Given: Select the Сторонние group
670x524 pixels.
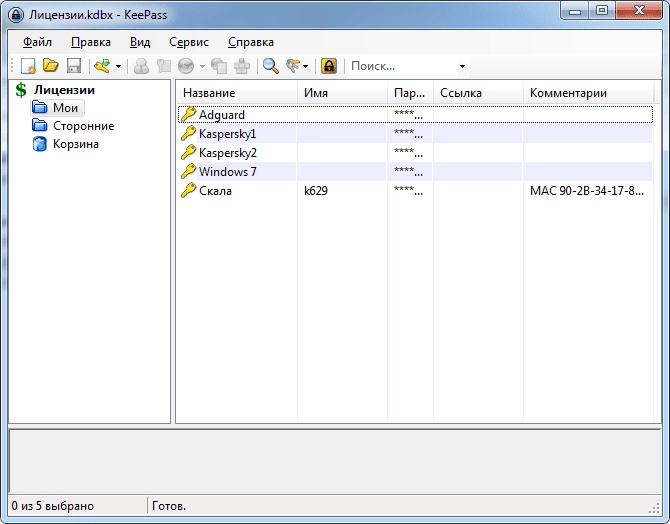Looking at the screenshot, I should tap(84, 126).
